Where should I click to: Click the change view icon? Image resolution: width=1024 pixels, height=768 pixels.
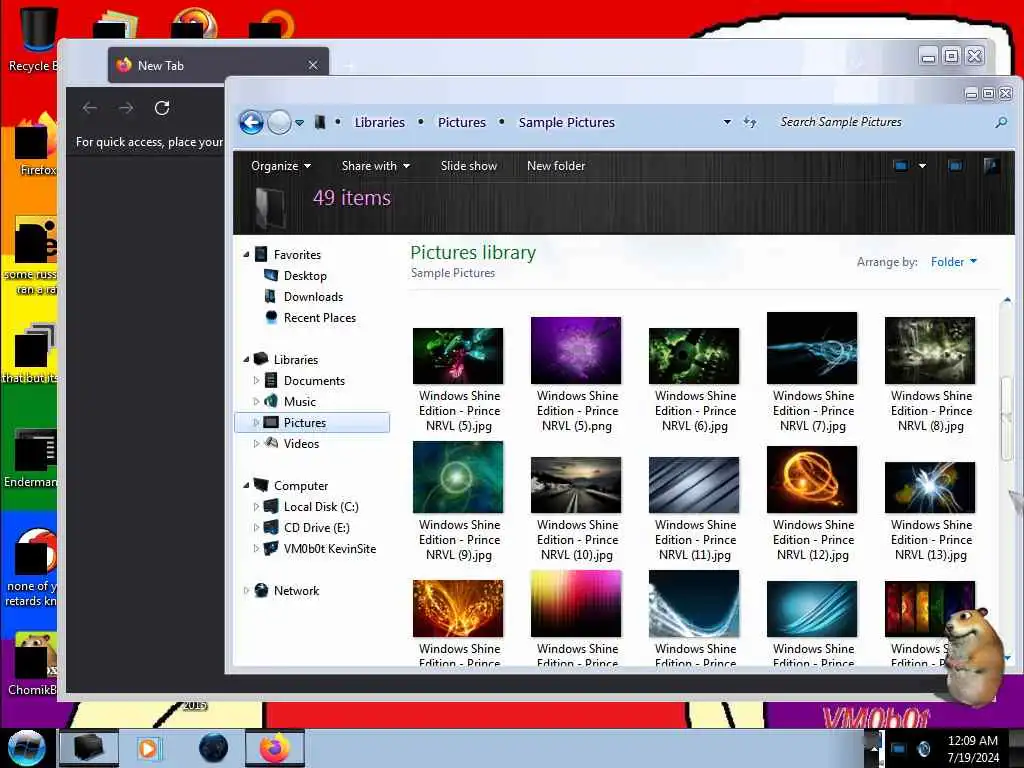901,166
